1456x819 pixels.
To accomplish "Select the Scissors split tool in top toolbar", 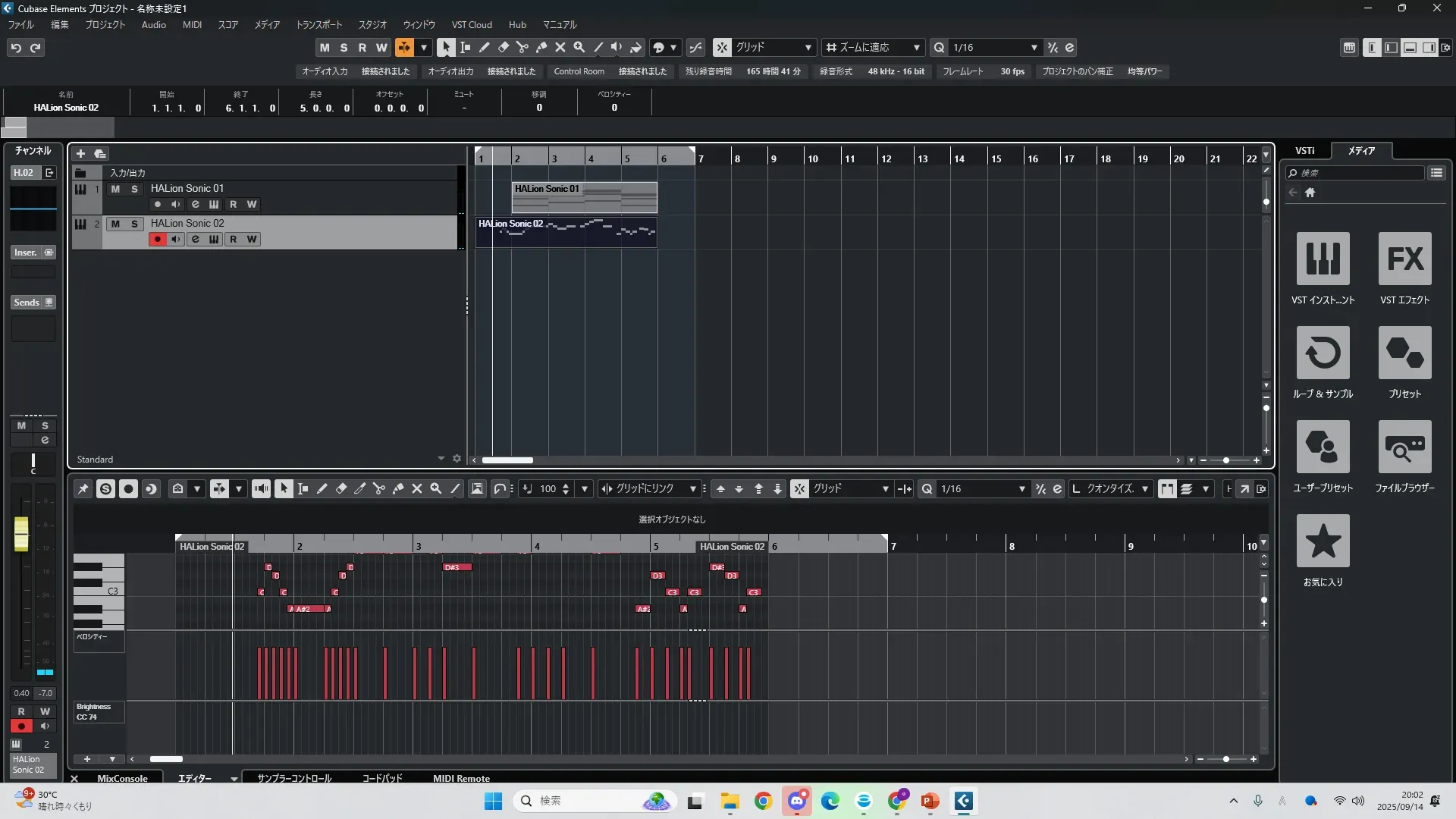I will pyautogui.click(x=522, y=47).
